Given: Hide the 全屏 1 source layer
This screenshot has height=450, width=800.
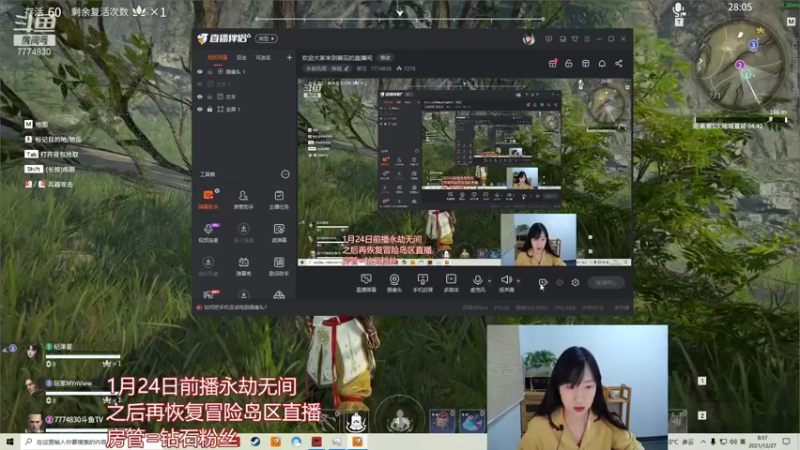Looking at the screenshot, I should [x=199, y=109].
